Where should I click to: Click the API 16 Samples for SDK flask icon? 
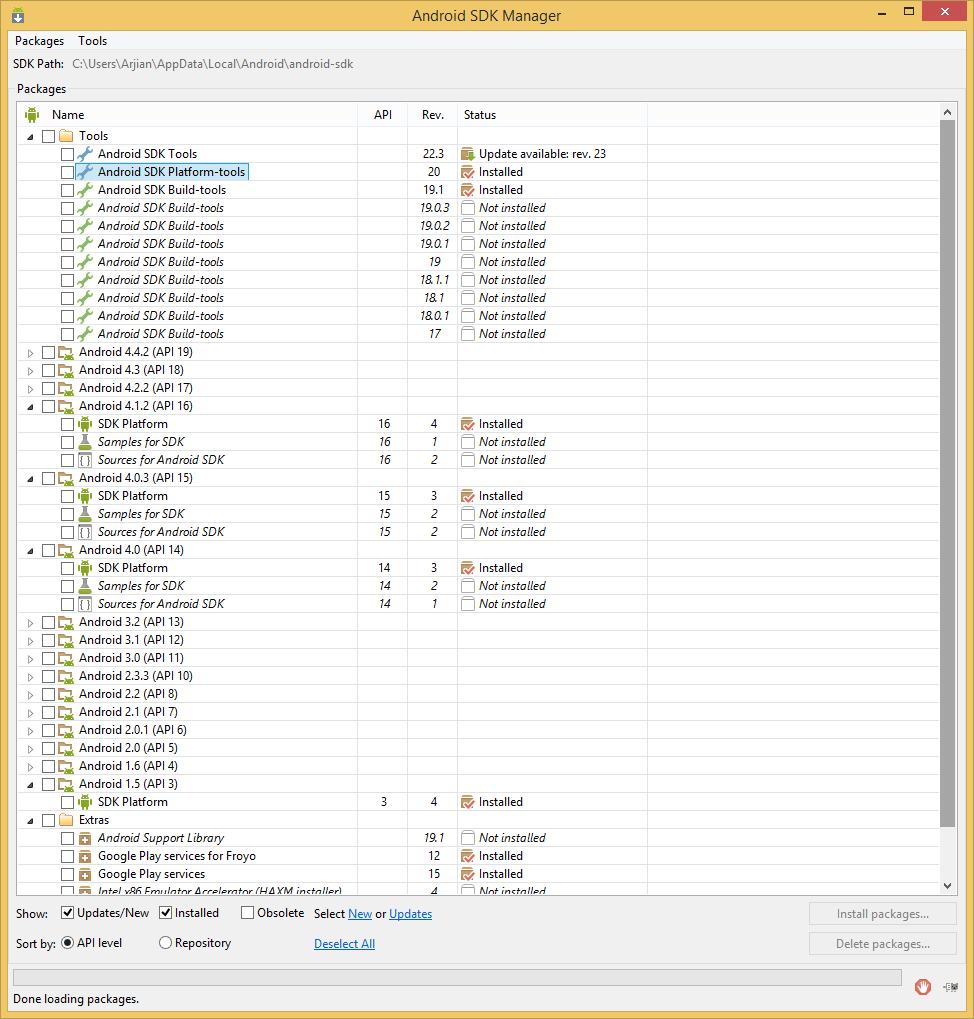(85, 442)
